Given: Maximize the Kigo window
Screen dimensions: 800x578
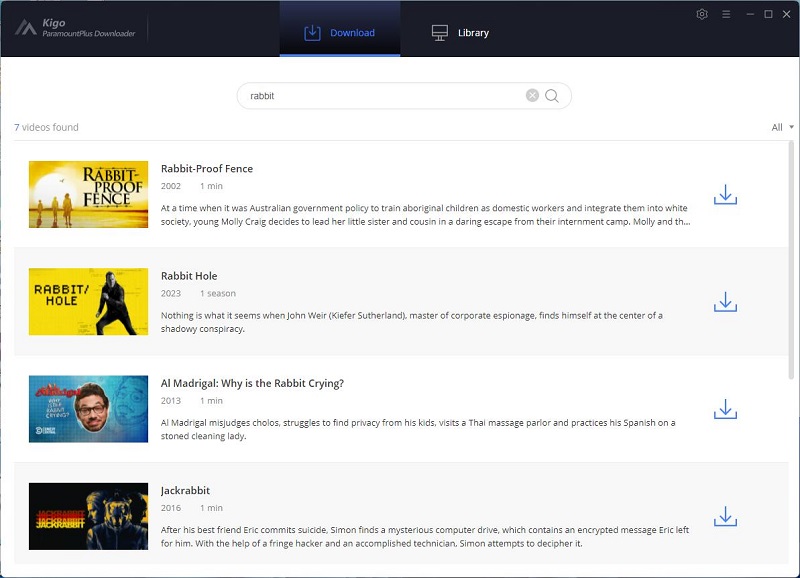Looking at the screenshot, I should pyautogui.click(x=768, y=14).
